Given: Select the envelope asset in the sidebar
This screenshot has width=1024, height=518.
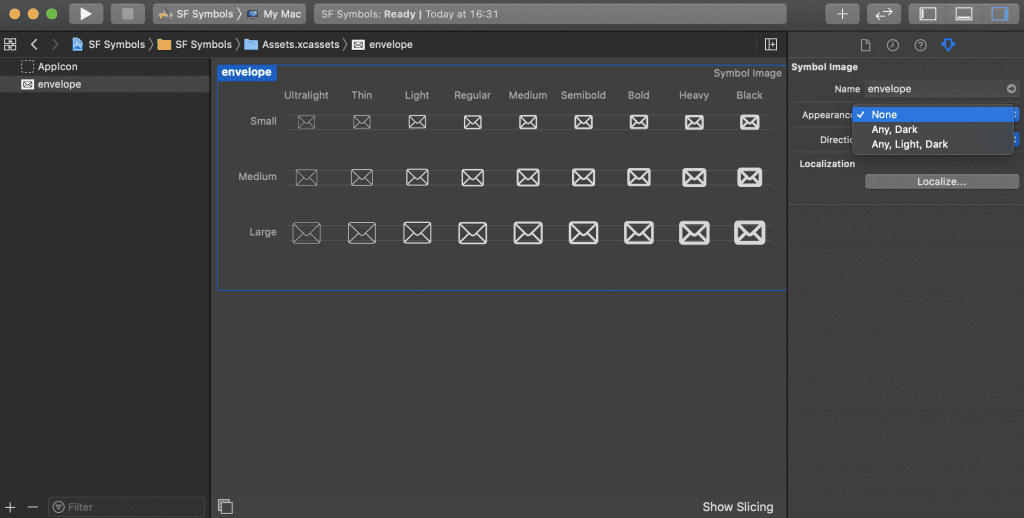Looking at the screenshot, I should (104, 84).
